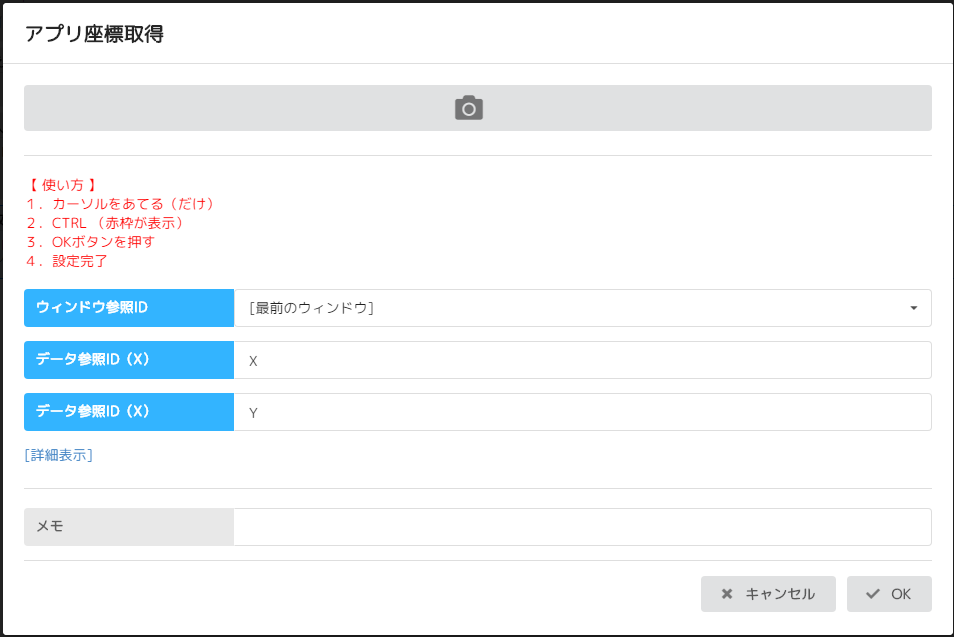Click the blue ウィンドウ参照ID label
The height and width of the screenshot is (637, 954).
pyautogui.click(x=129, y=308)
